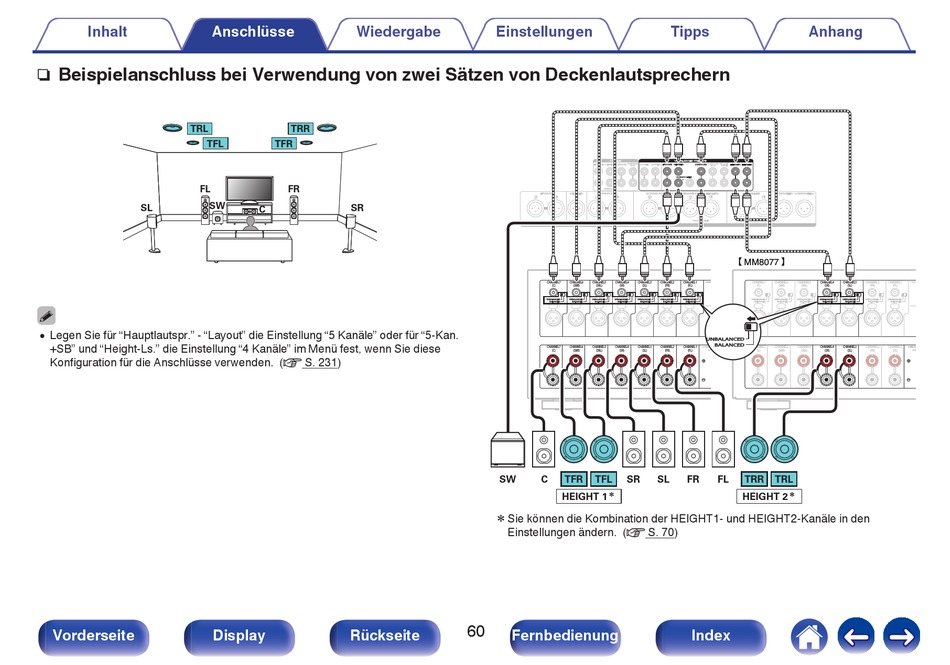Click the FR tower speaker in room illustration
This screenshot has width=950, height=665.
point(294,210)
